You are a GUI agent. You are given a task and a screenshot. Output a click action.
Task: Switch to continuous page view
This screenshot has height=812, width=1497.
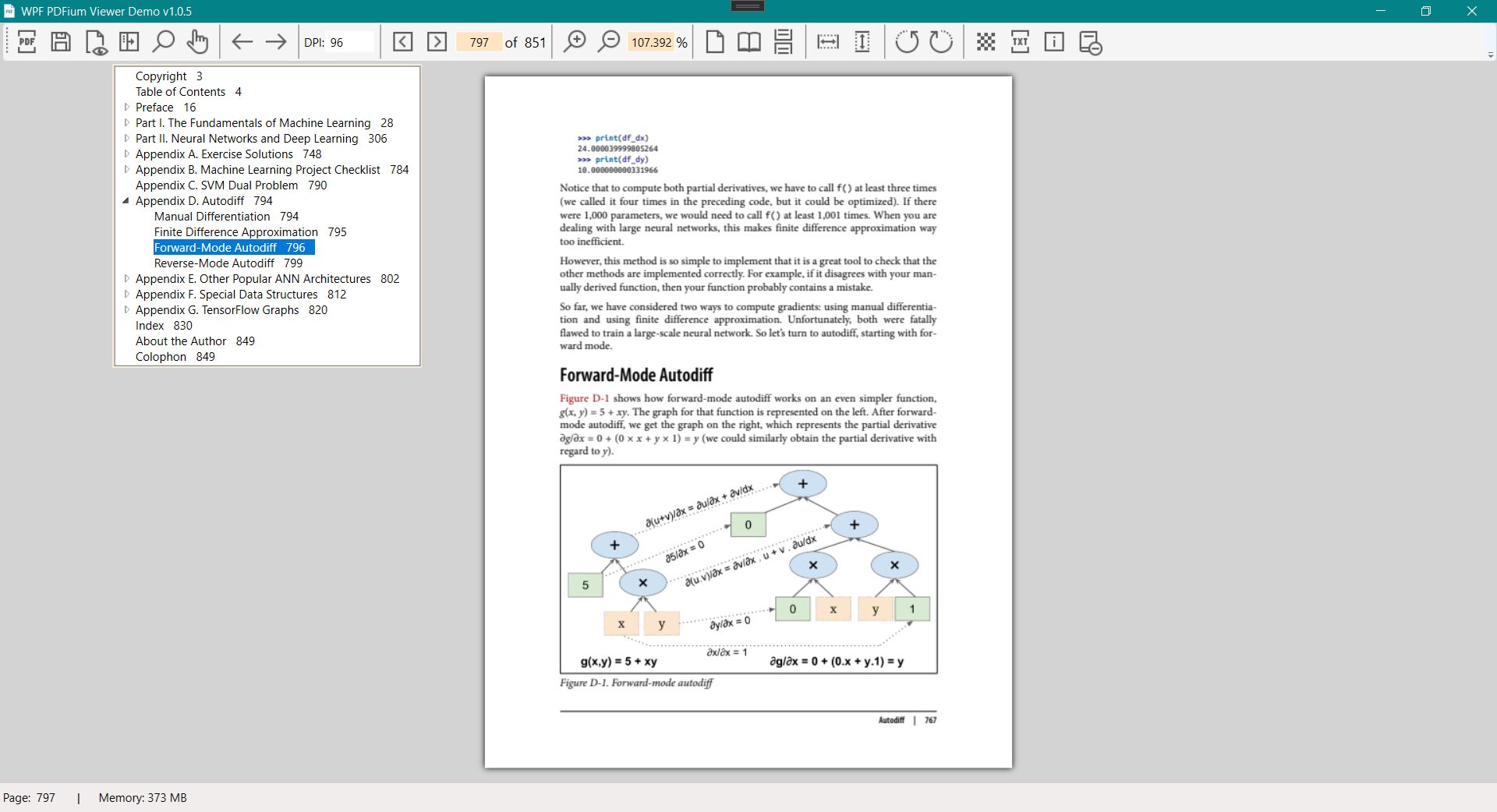coord(784,42)
